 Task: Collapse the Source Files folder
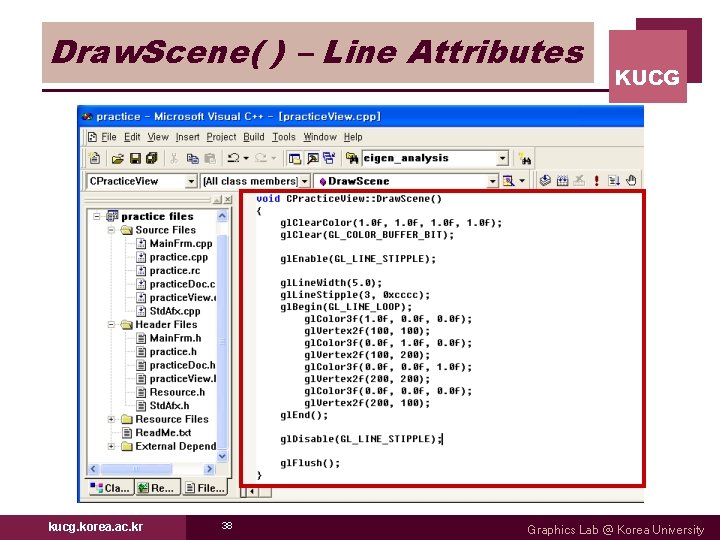pos(111,230)
